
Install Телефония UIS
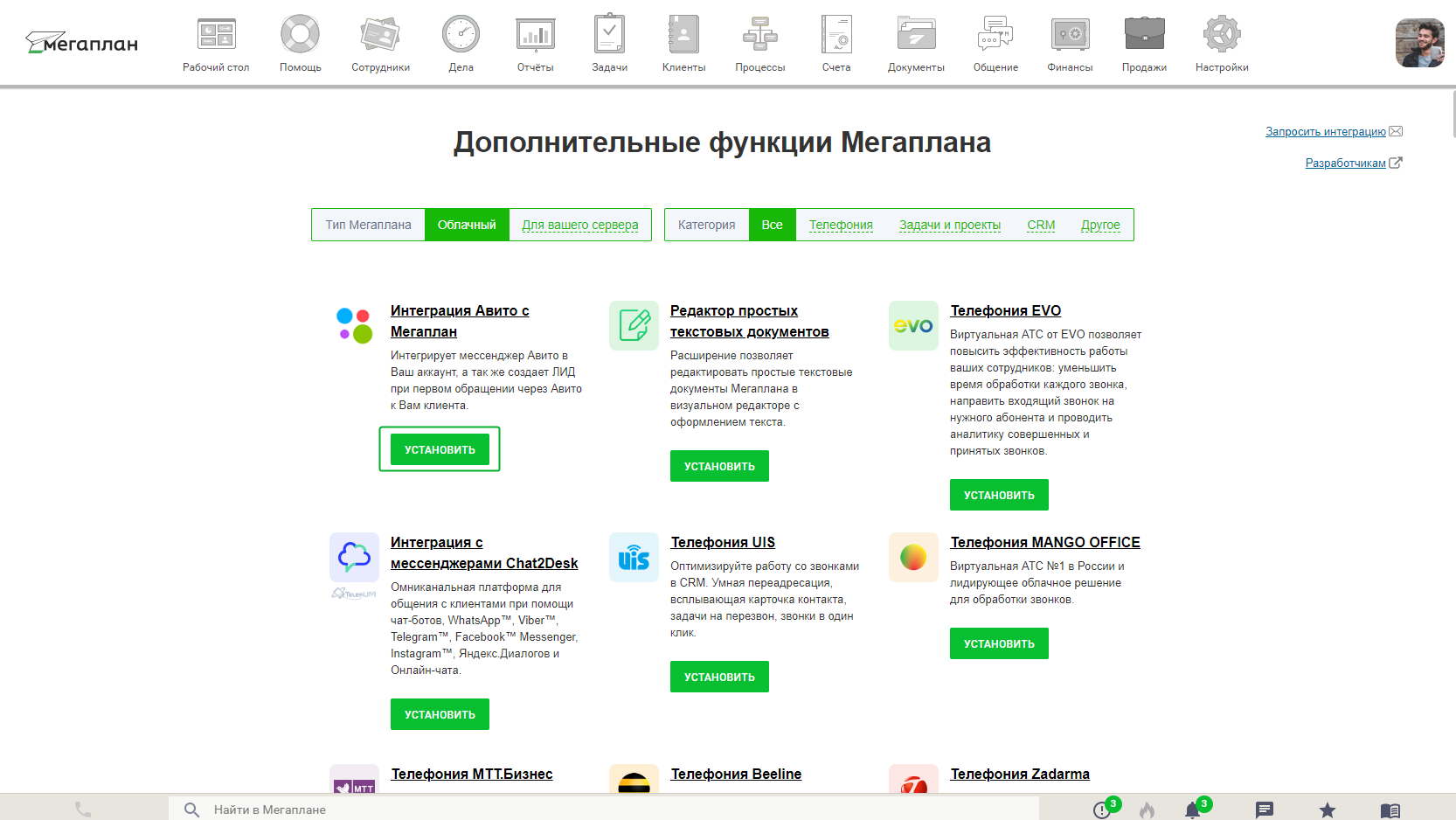click(719, 677)
